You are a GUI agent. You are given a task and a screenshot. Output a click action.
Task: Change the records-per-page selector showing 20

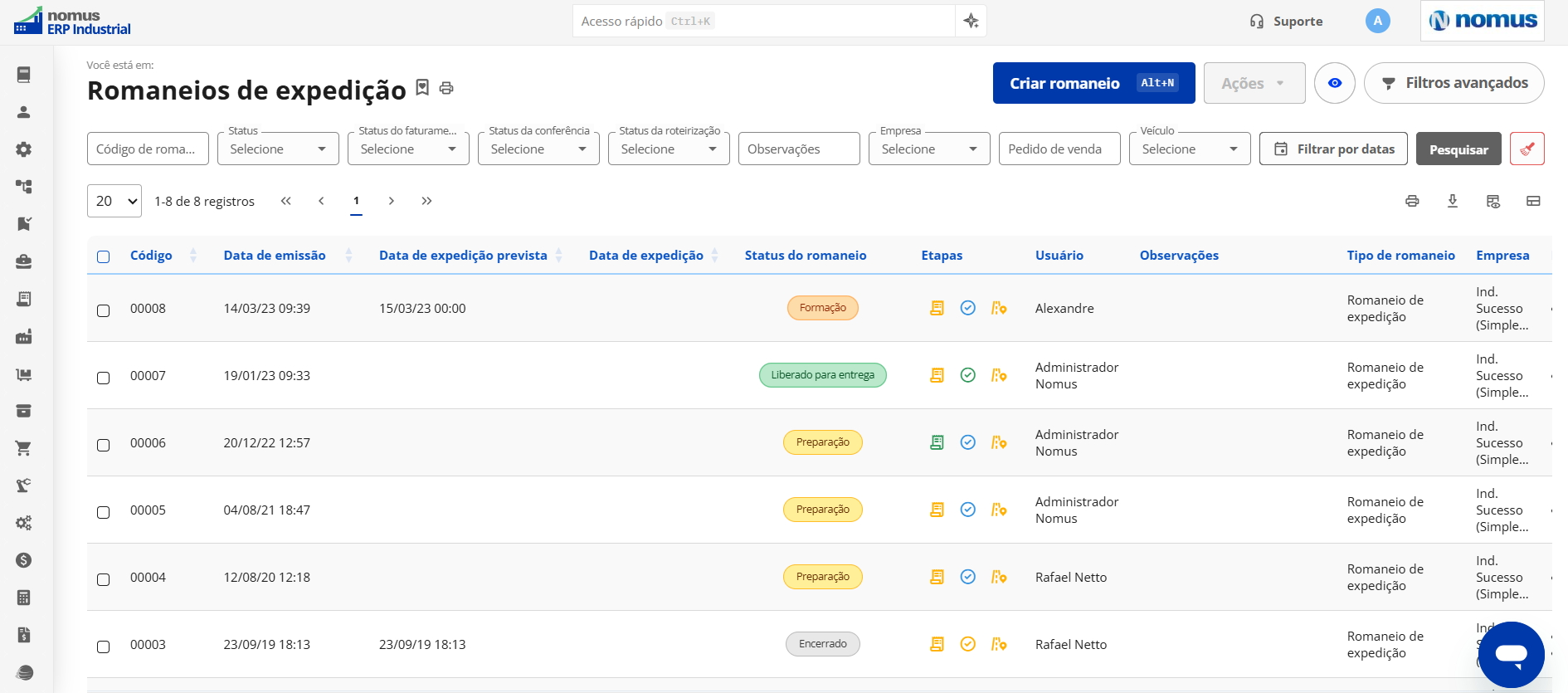click(x=114, y=201)
